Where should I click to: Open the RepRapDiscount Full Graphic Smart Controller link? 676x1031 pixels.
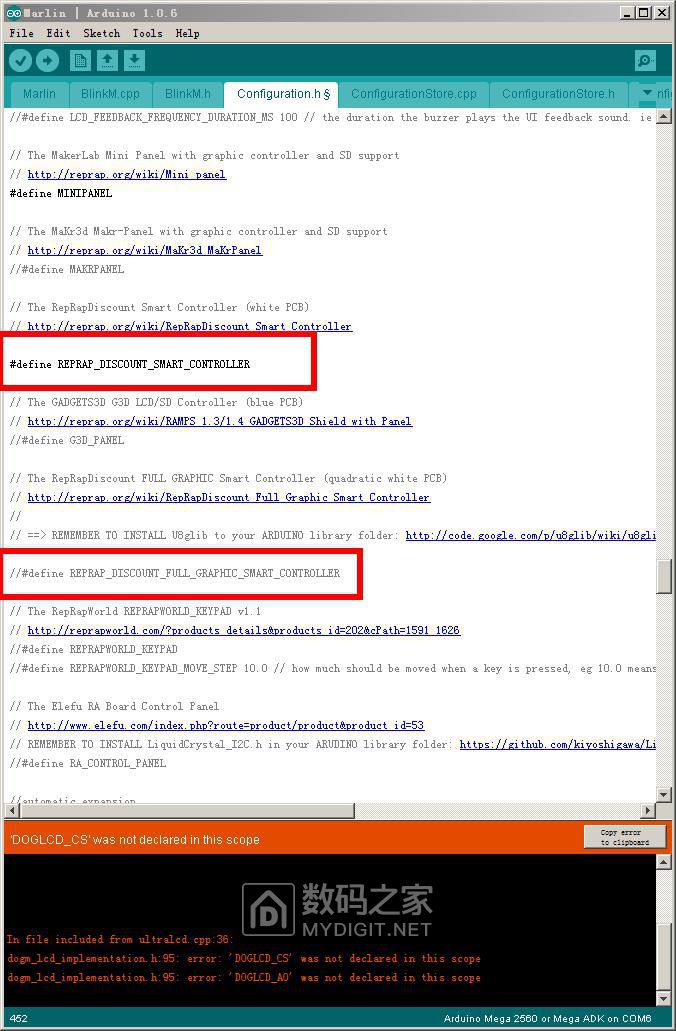click(229, 498)
